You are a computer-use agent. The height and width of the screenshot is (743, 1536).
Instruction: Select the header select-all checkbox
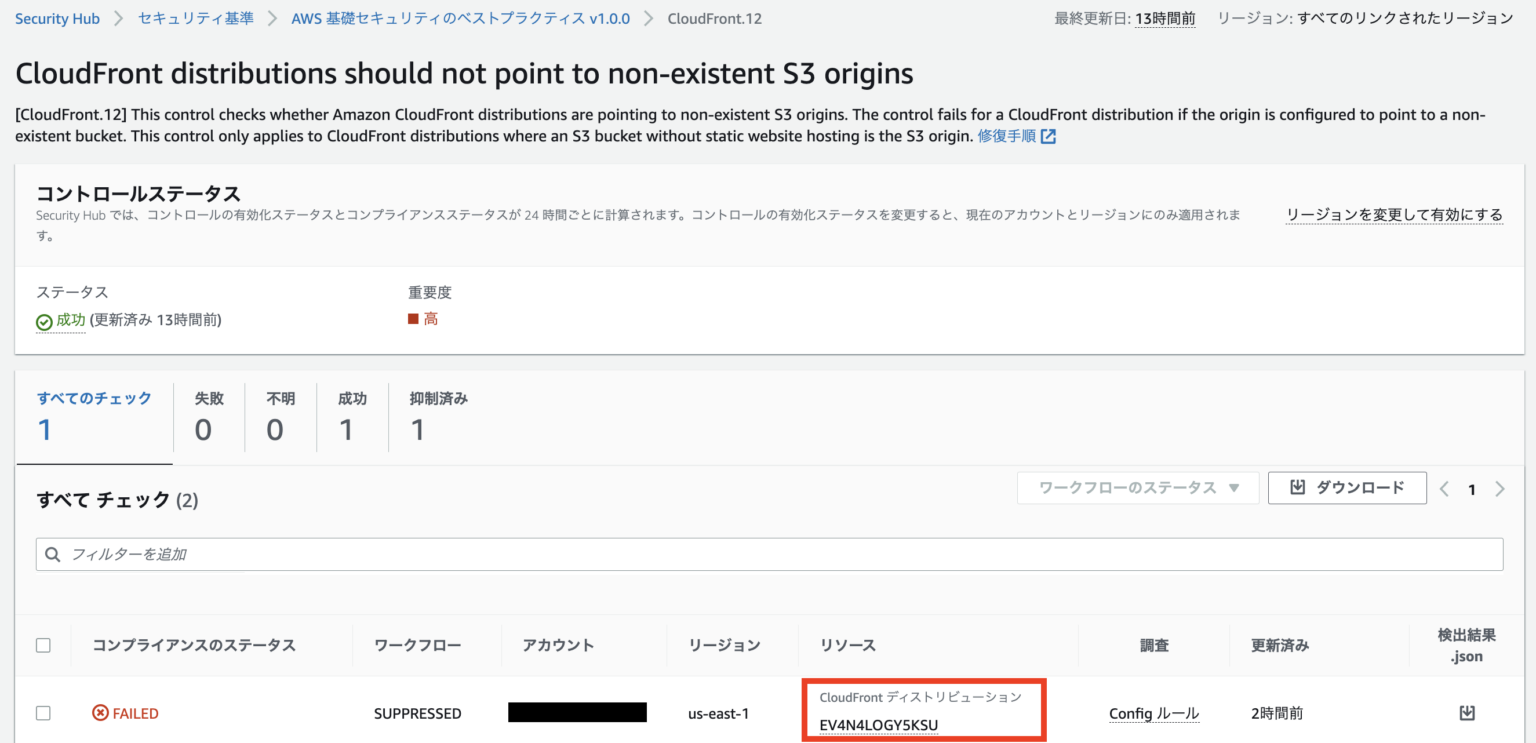[x=43, y=645]
